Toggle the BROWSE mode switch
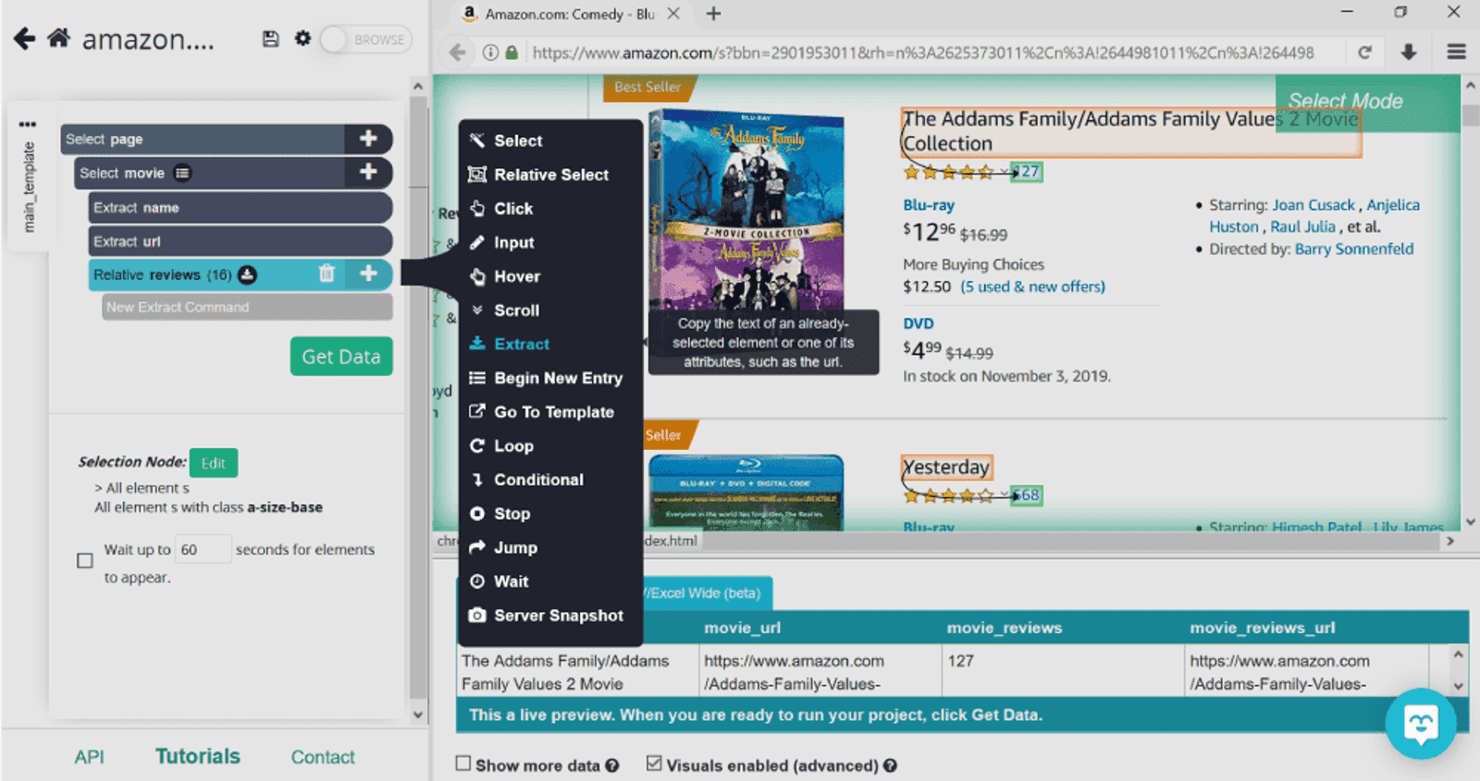This screenshot has width=1480, height=781. pyautogui.click(x=366, y=39)
